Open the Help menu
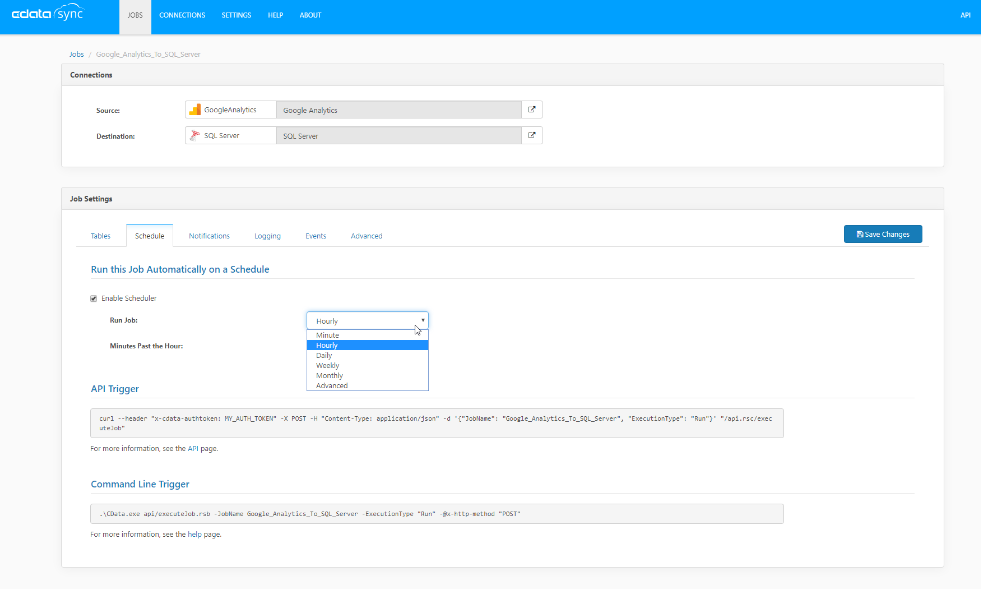The image size is (981, 589). click(275, 15)
